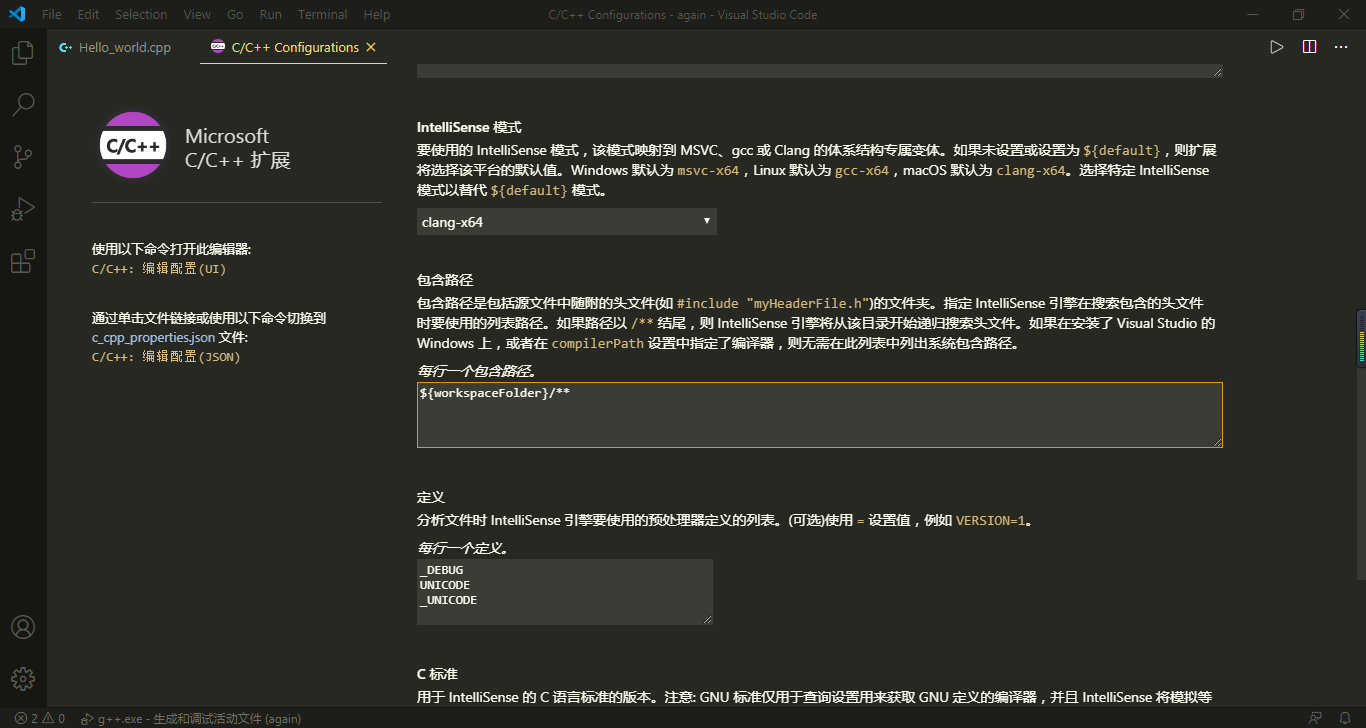The width and height of the screenshot is (1366, 728).
Task: Click the VS Code logo icon
Action: tap(17, 15)
